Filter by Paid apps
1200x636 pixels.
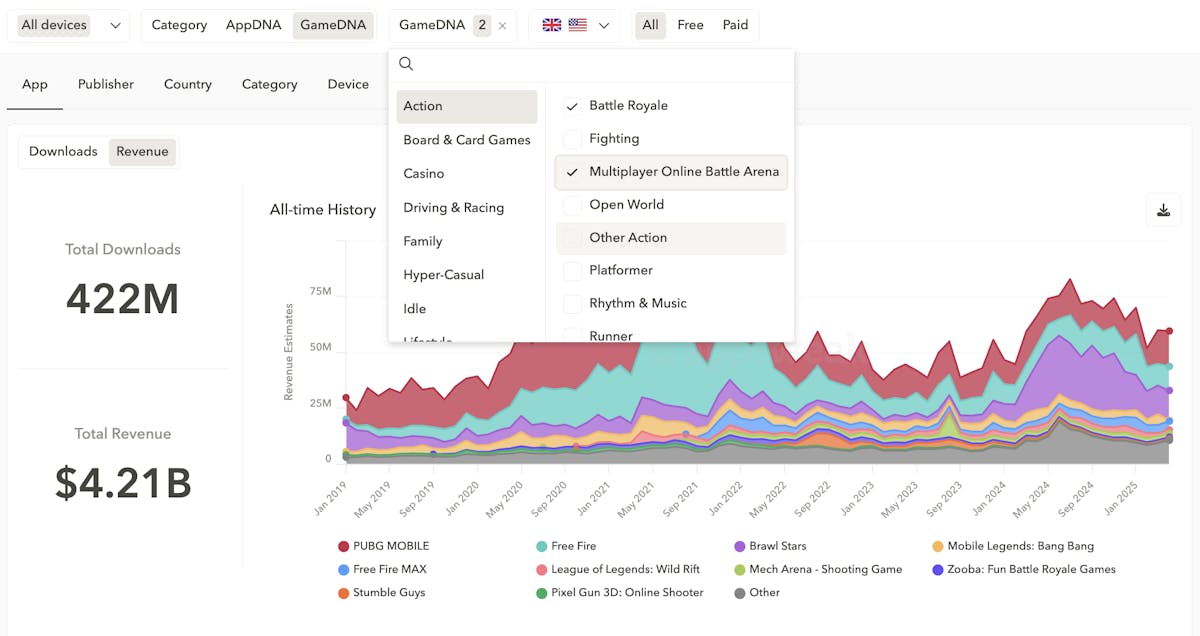pyautogui.click(x=735, y=26)
